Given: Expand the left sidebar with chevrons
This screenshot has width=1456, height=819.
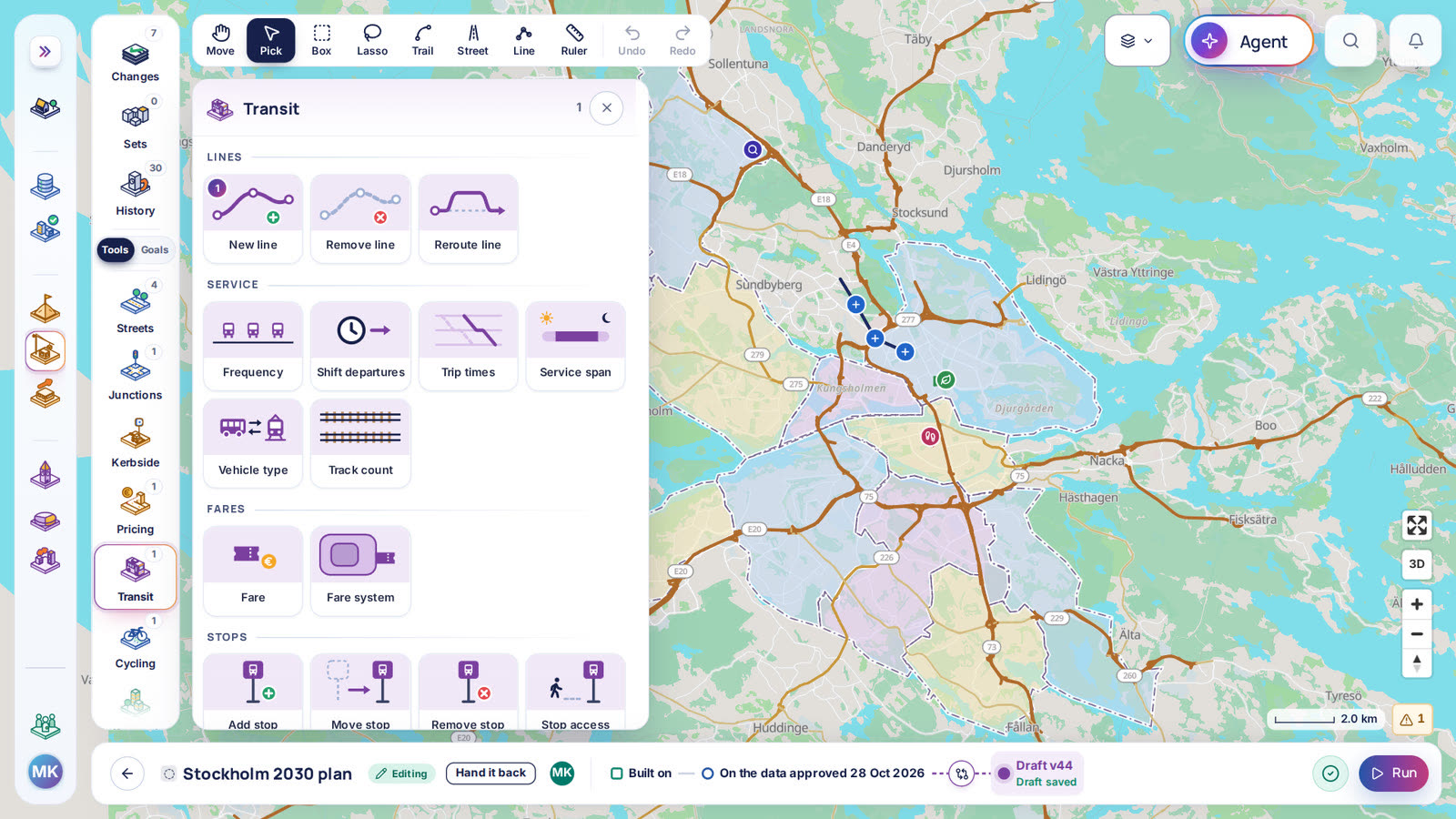Looking at the screenshot, I should (45, 51).
